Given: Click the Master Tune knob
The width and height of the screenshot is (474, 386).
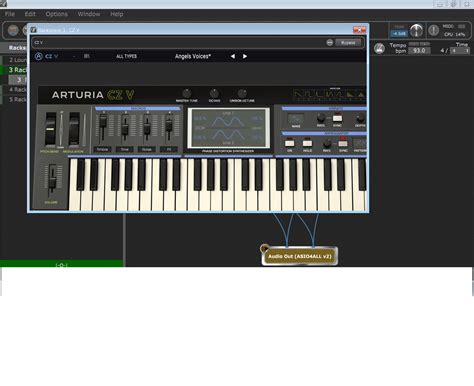Looking at the screenshot, I should coord(187,93).
